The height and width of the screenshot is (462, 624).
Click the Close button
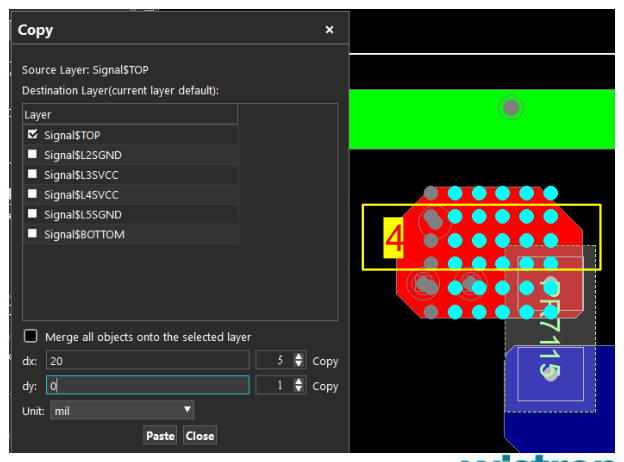coord(200,435)
